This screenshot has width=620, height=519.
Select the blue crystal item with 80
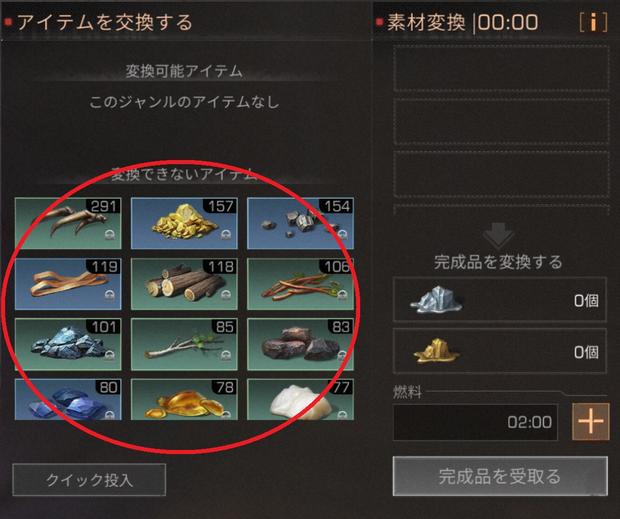point(68,399)
